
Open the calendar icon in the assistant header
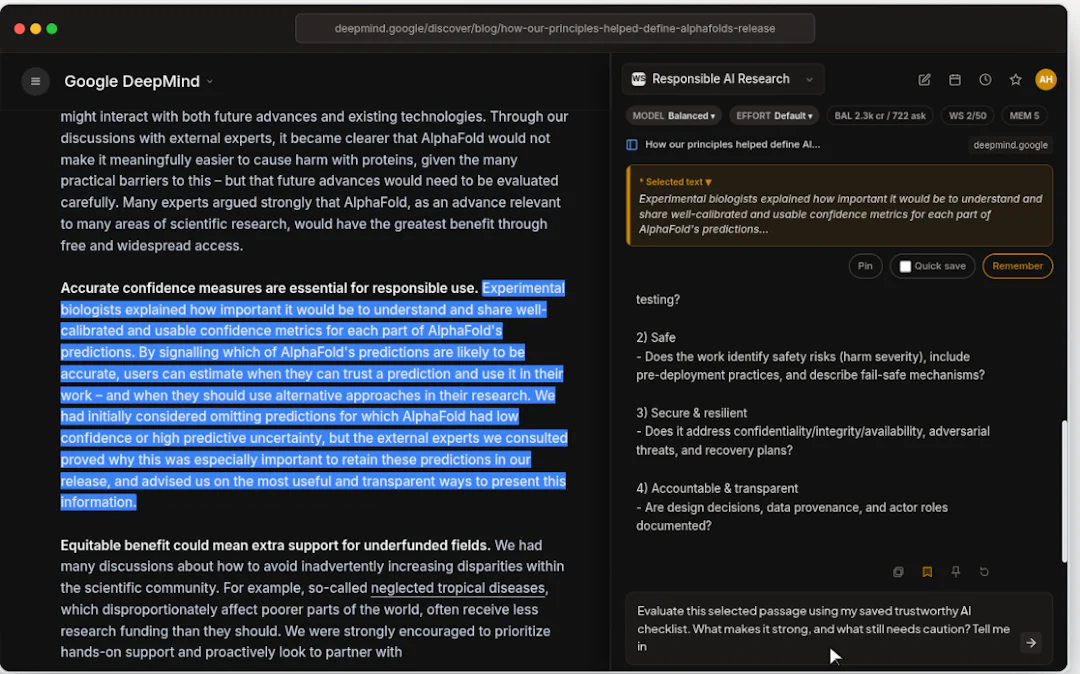955,80
